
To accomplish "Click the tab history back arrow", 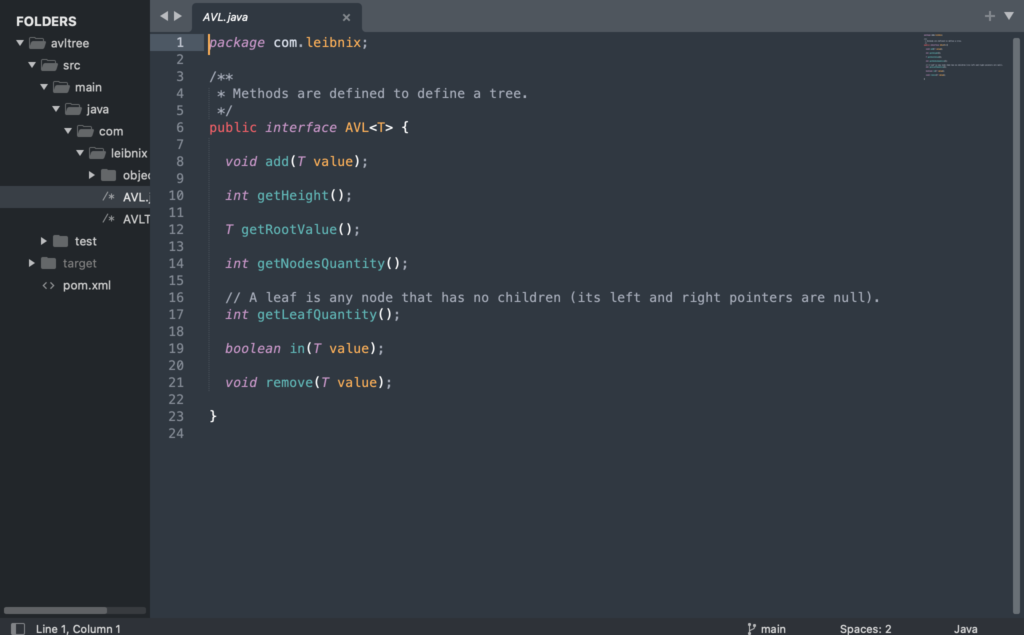I will coord(164,16).
